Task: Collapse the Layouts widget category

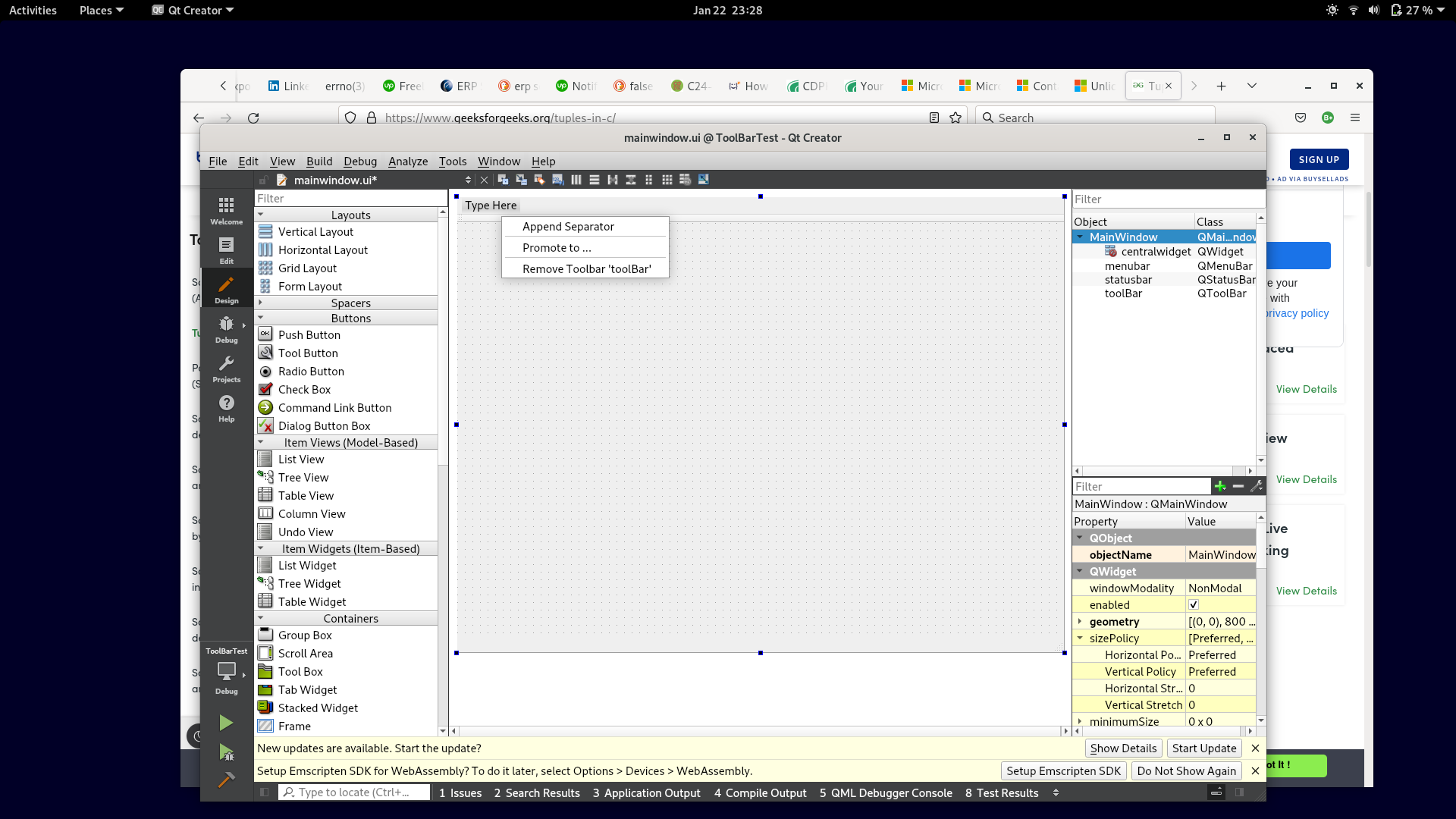Action: (261, 215)
